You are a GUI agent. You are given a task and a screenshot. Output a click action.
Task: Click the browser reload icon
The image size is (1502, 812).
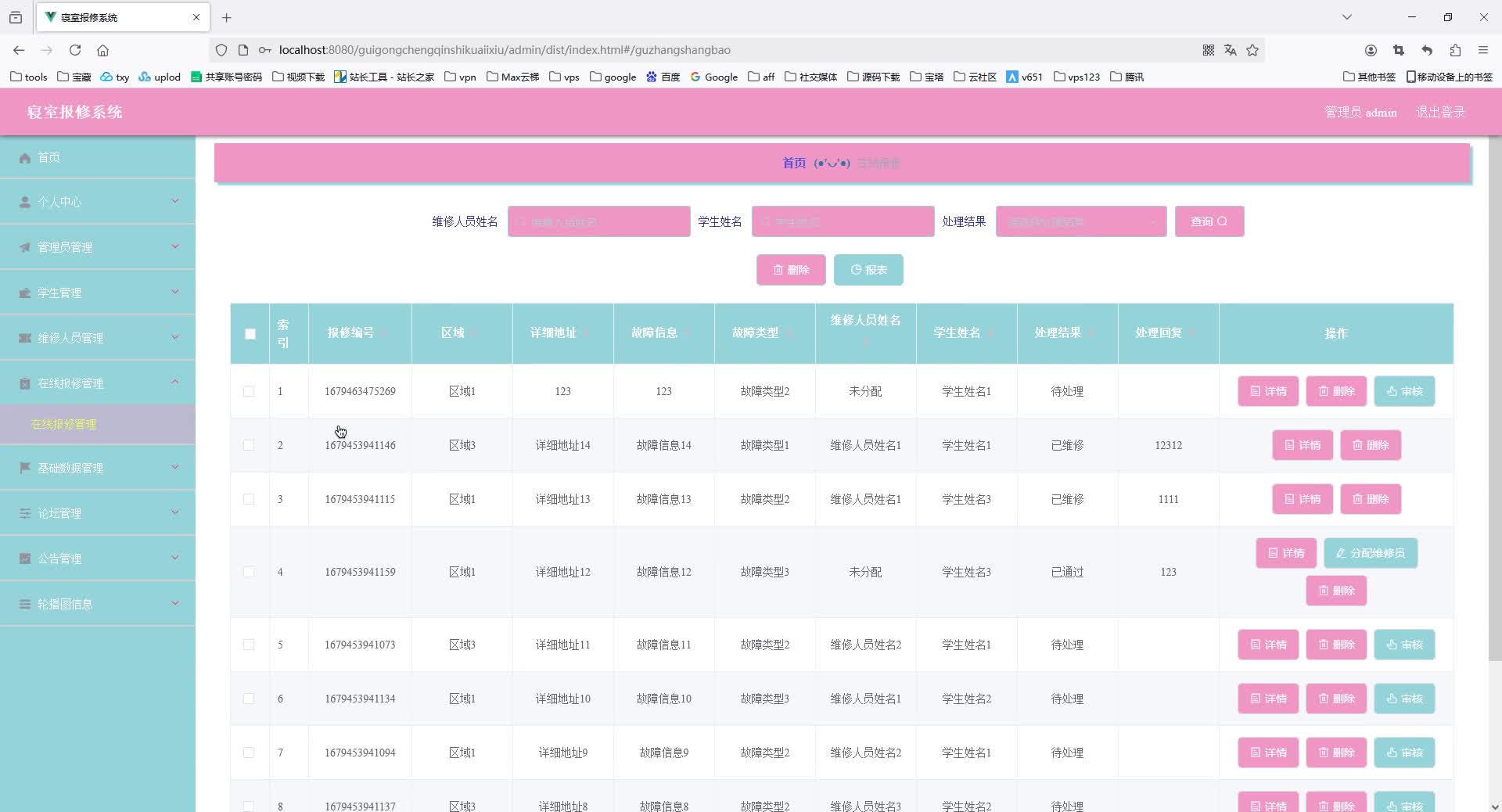[x=75, y=50]
